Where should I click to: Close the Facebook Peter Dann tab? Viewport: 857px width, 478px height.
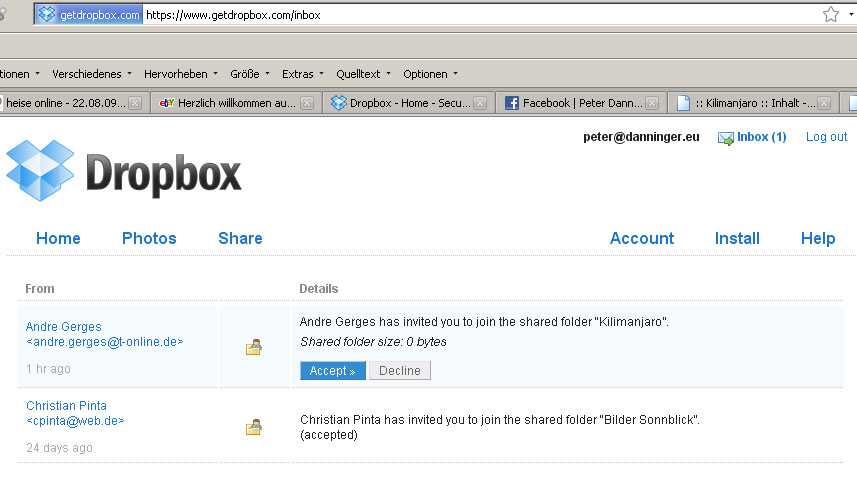pyautogui.click(x=652, y=103)
